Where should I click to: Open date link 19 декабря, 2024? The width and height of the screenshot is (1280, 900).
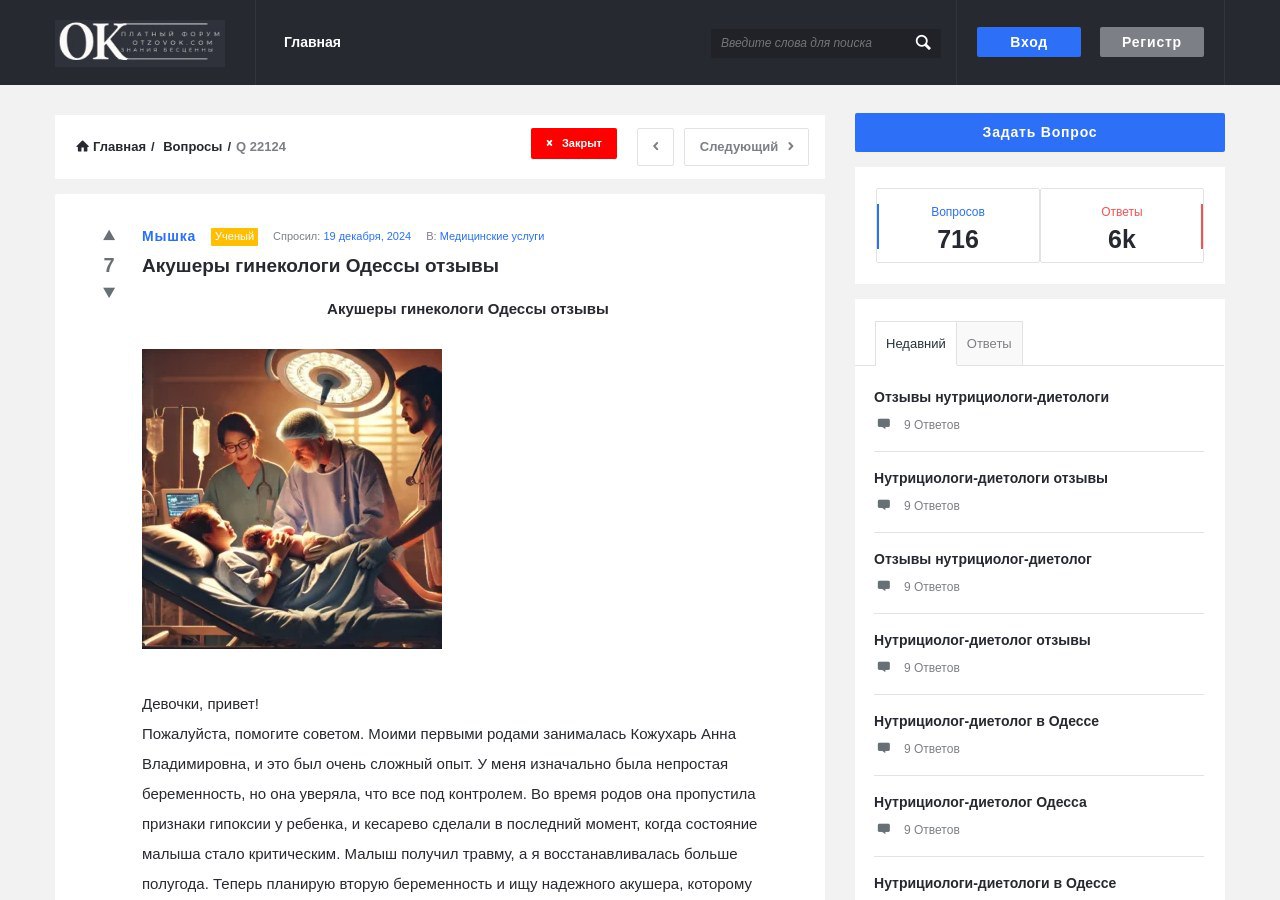(x=367, y=236)
